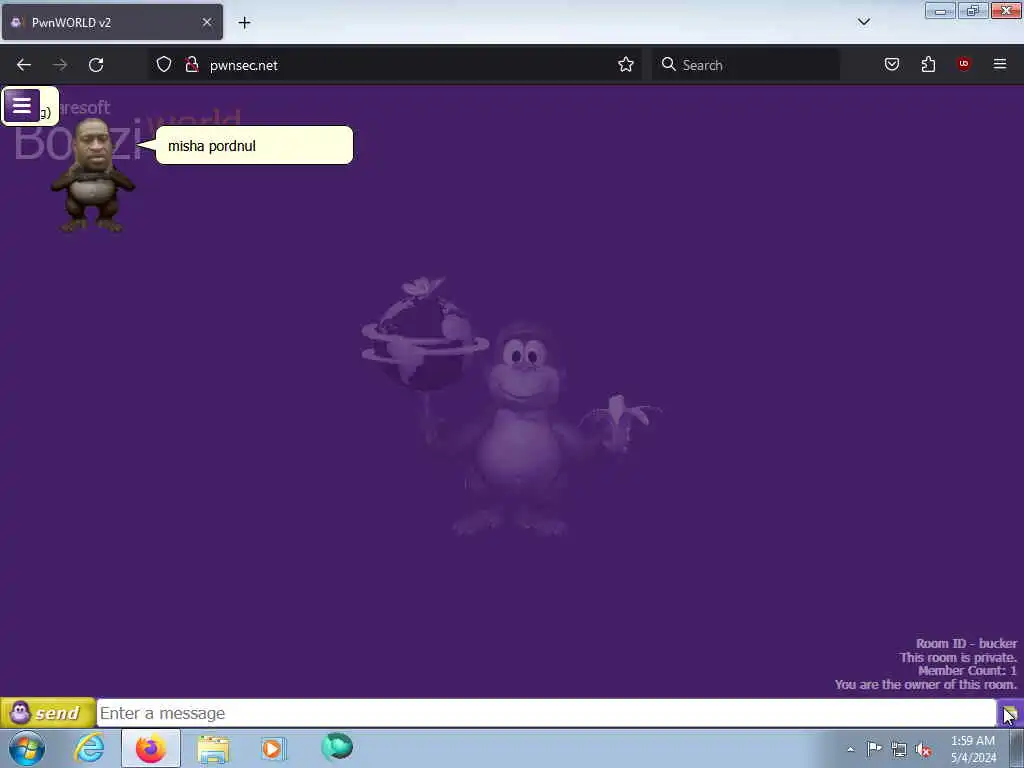The image size is (1024, 768).
Task: Click the send button
Action: tap(48, 712)
